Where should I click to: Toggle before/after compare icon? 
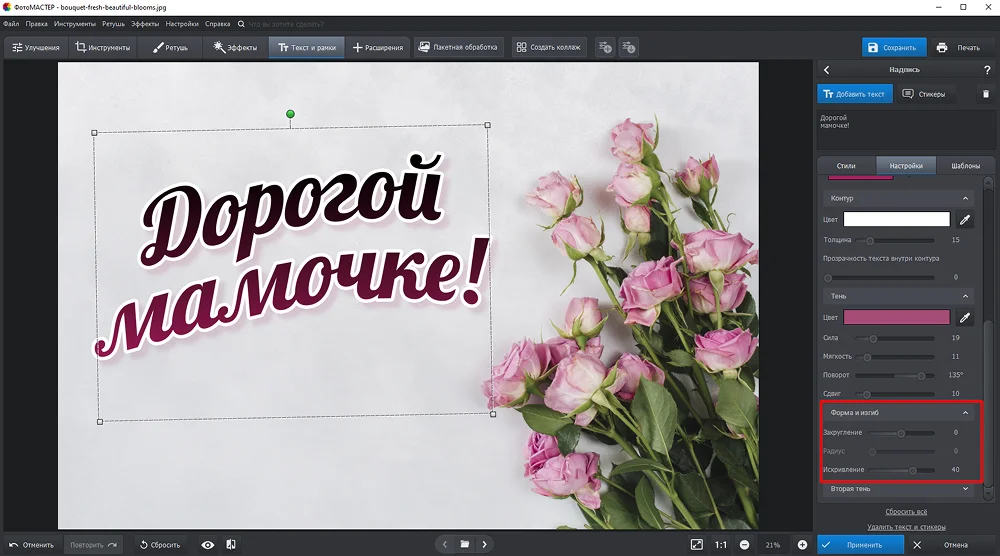point(231,545)
